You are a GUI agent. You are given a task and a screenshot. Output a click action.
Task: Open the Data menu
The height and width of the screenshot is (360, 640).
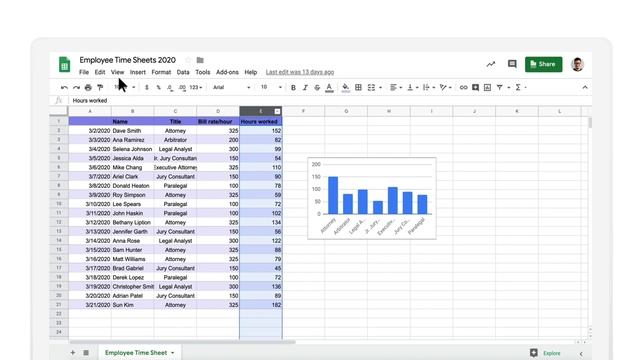click(x=183, y=72)
